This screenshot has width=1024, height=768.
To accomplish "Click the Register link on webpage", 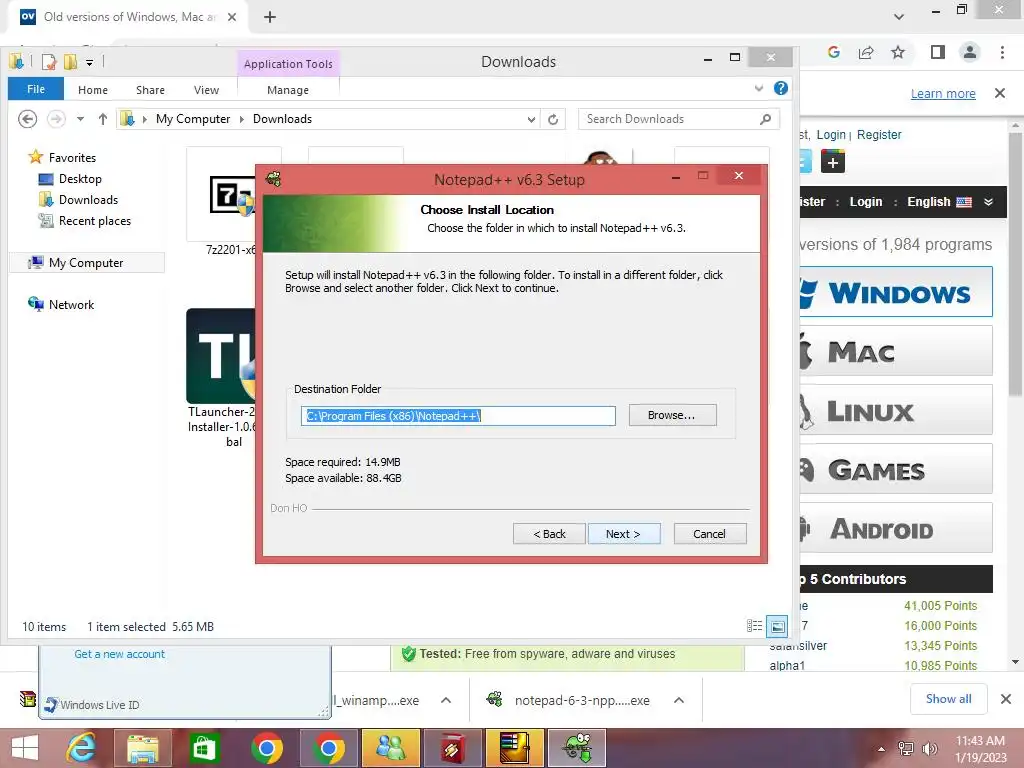I will pos(879,135).
